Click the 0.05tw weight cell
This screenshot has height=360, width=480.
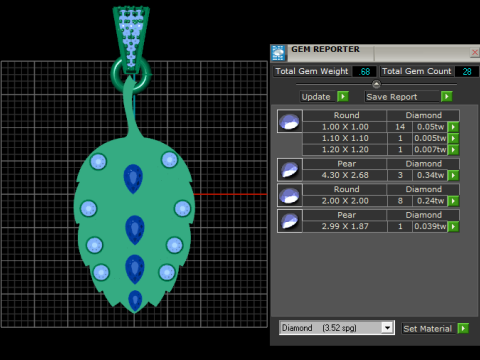click(430, 127)
